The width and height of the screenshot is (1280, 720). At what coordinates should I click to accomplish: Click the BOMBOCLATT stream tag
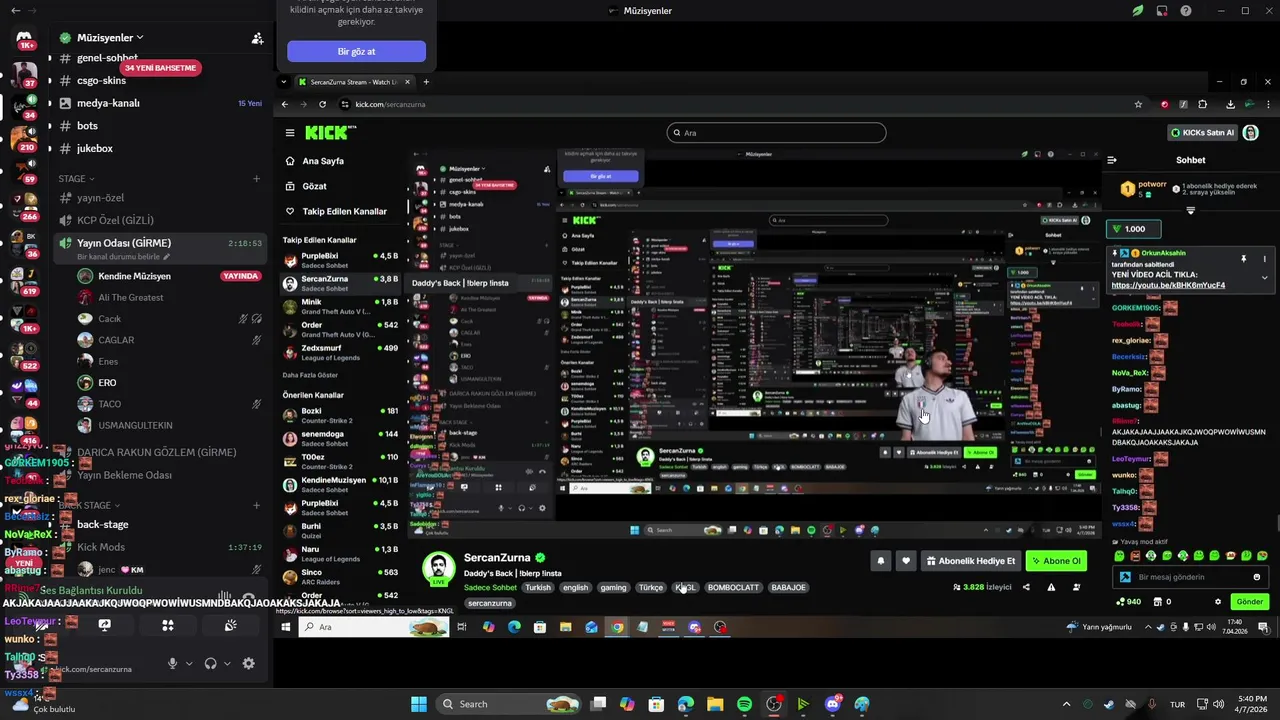(x=733, y=588)
